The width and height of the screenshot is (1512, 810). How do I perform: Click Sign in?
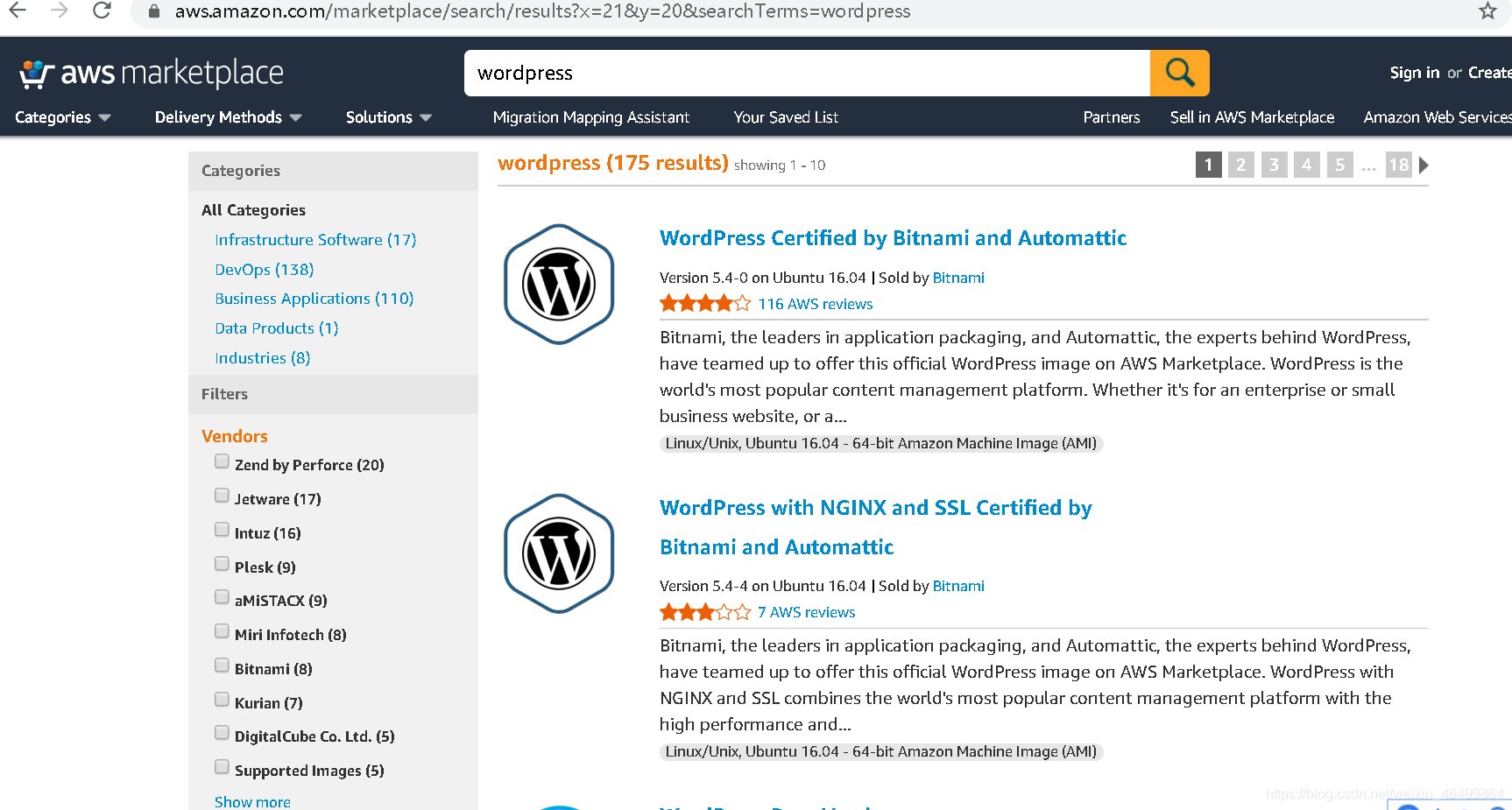pyautogui.click(x=1414, y=73)
